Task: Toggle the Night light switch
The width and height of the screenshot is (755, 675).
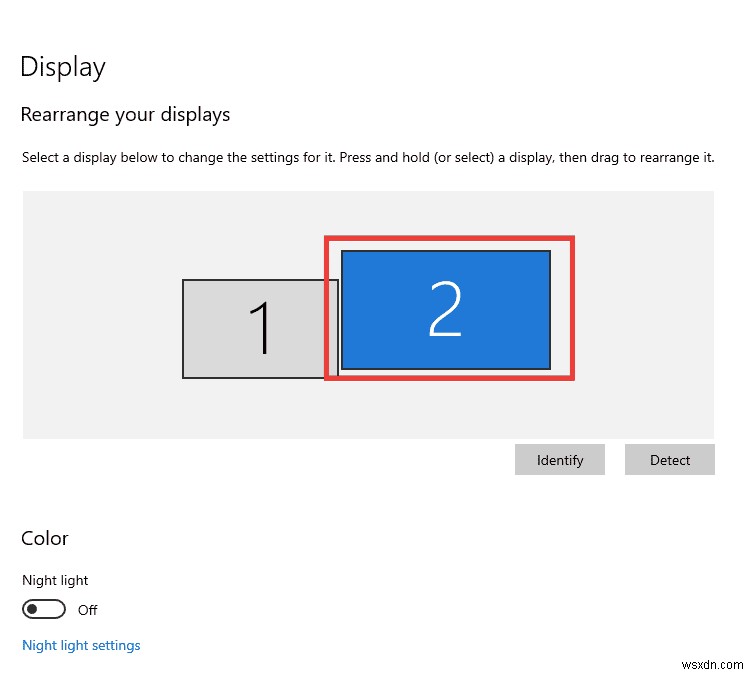Action: click(44, 609)
